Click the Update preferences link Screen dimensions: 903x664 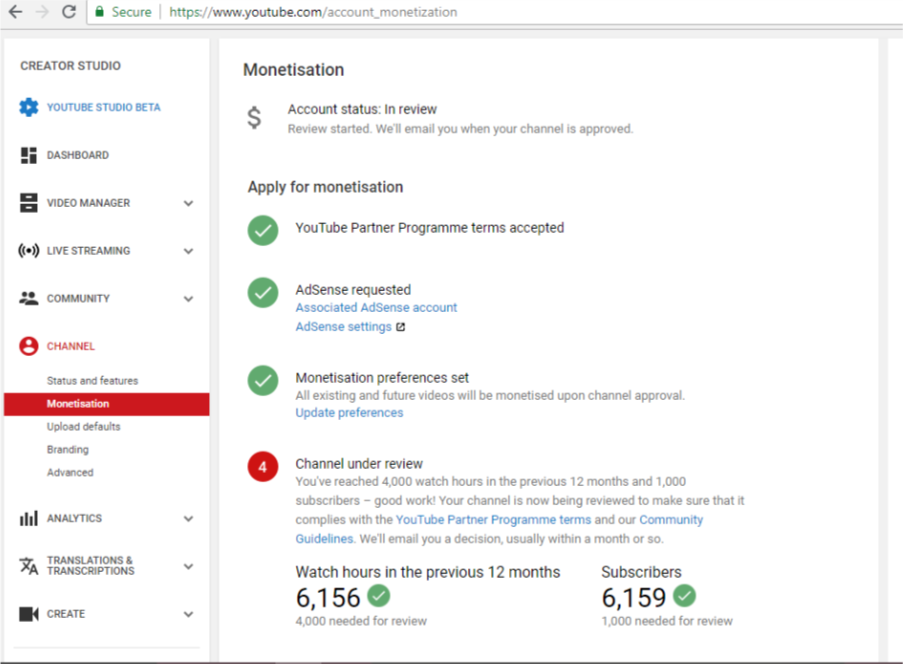[x=350, y=413]
